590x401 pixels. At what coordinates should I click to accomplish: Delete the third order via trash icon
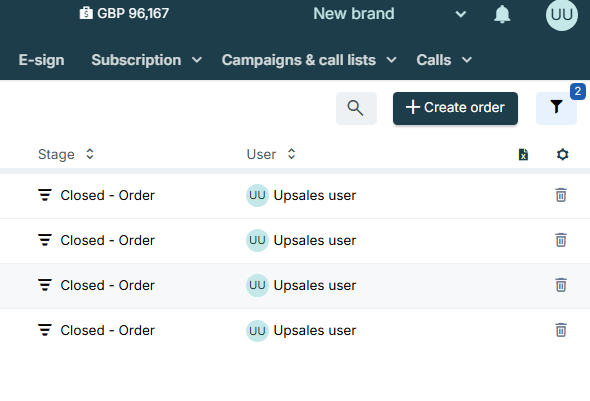pos(561,286)
